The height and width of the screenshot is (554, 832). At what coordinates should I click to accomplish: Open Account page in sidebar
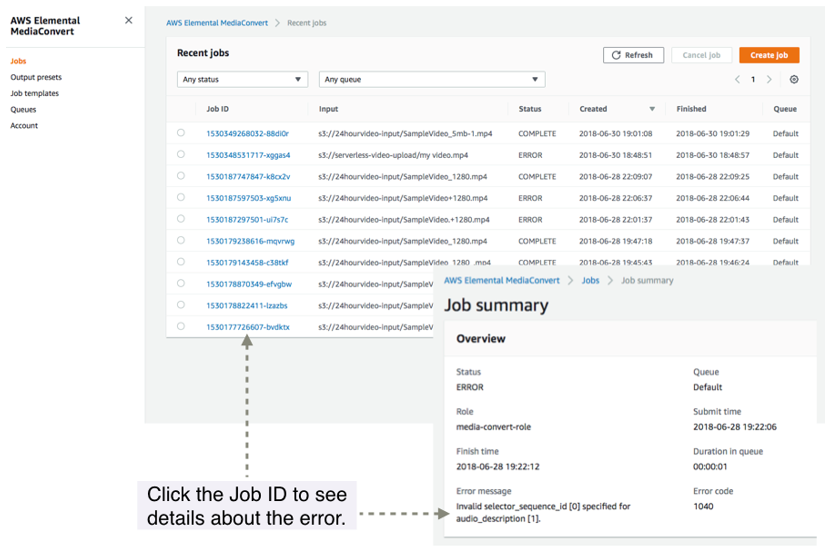point(24,125)
